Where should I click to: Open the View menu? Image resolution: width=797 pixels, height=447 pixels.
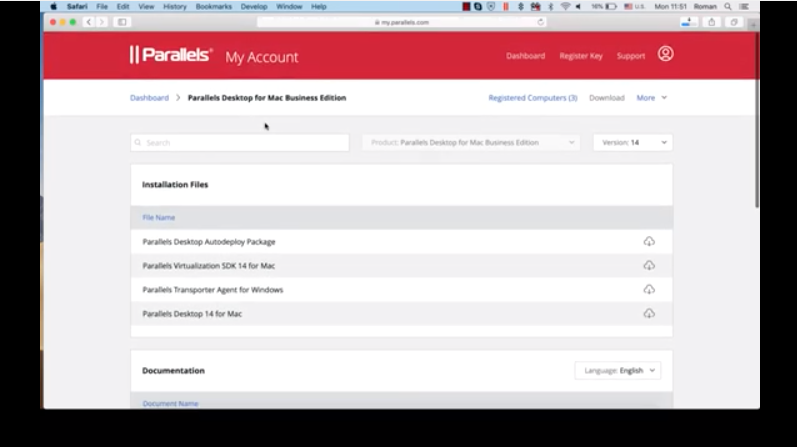point(146,7)
